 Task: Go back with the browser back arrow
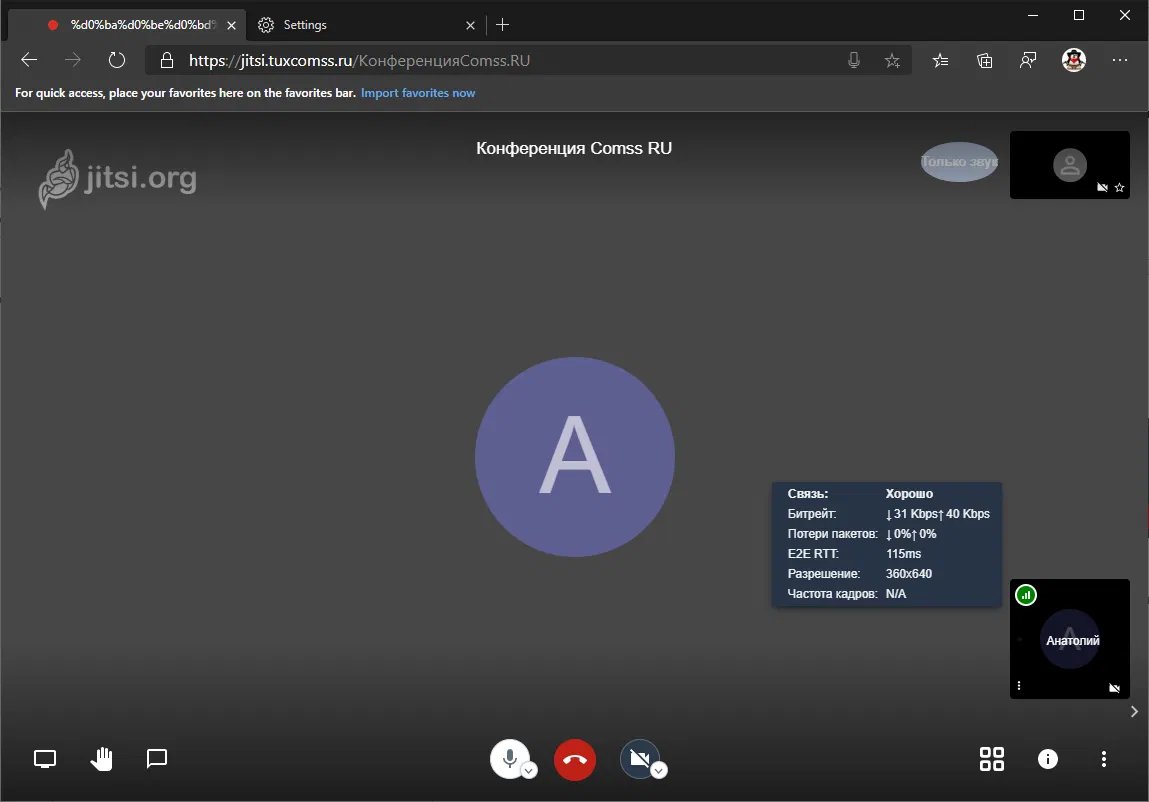[29, 60]
